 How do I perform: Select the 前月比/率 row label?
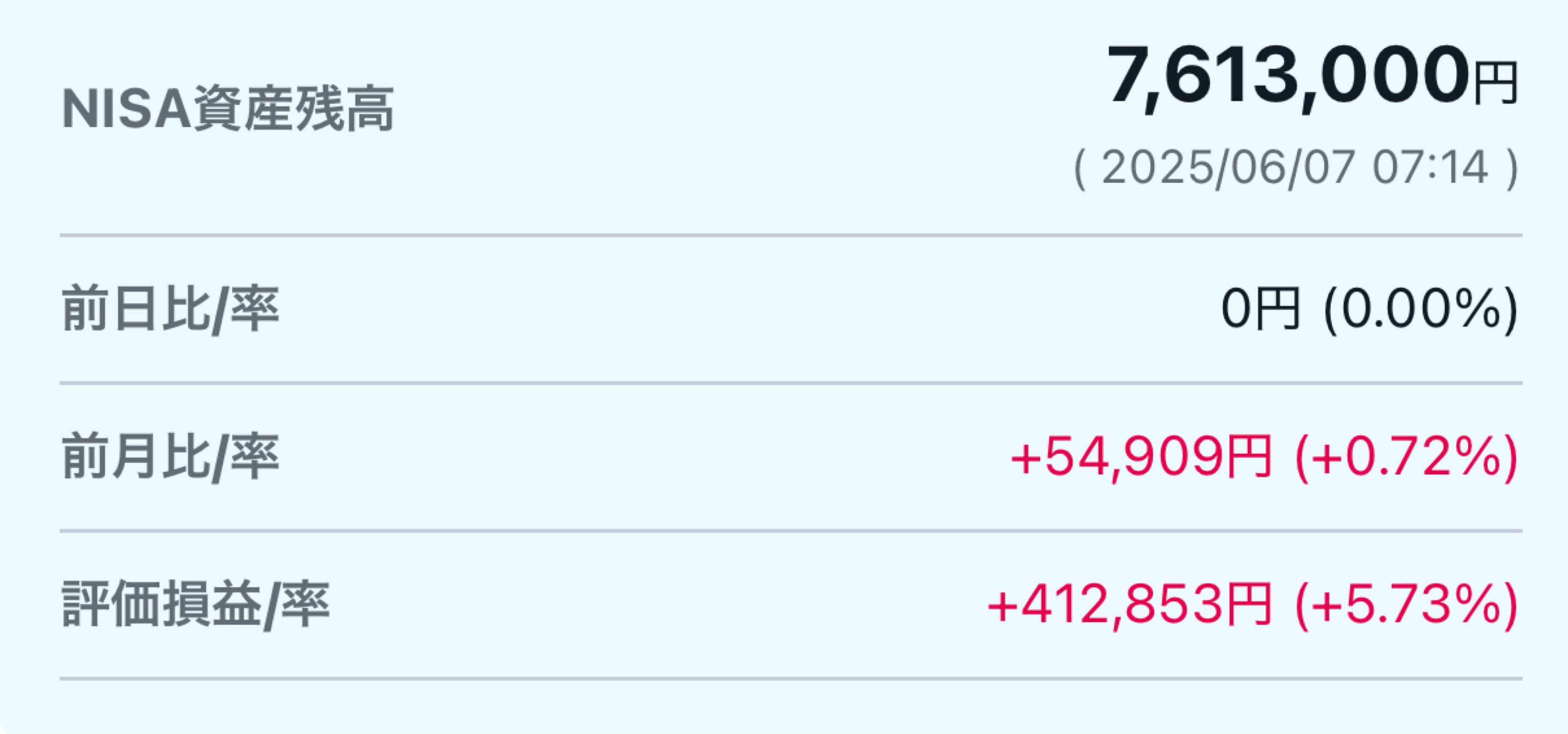point(170,458)
